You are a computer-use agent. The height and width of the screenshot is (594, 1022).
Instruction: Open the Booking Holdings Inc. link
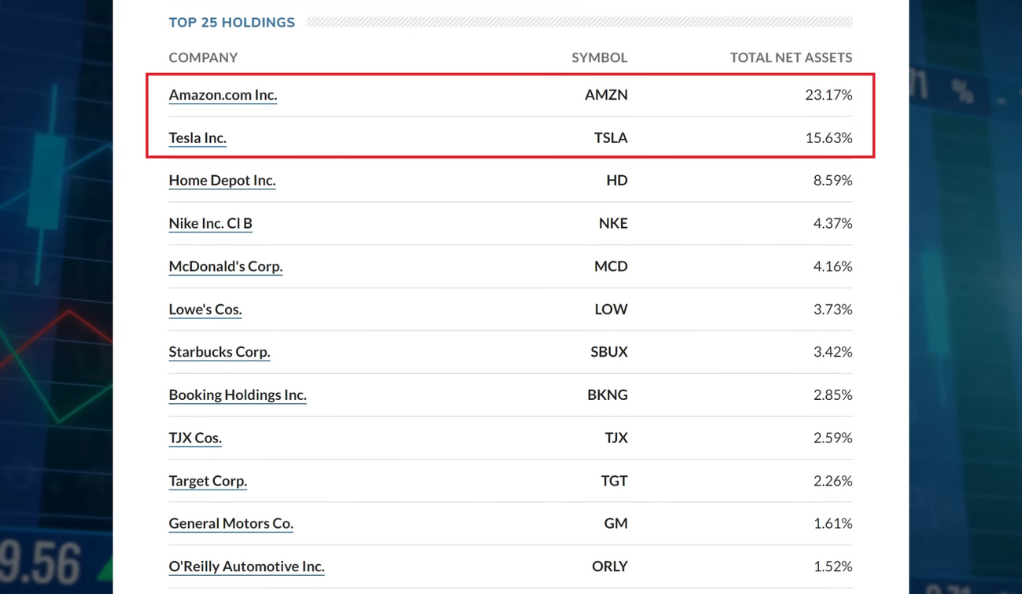(238, 395)
